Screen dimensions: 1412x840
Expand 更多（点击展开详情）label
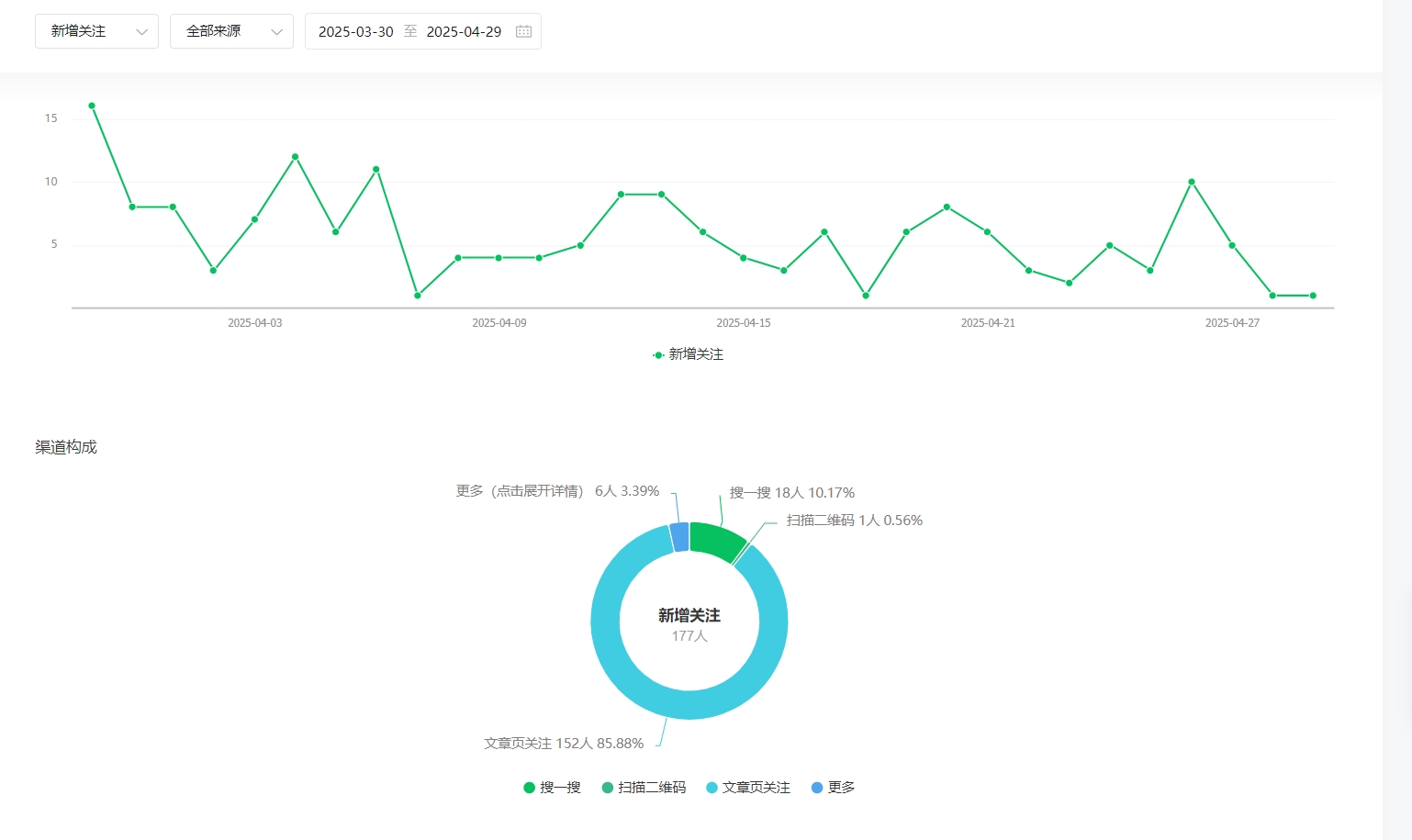(x=557, y=491)
